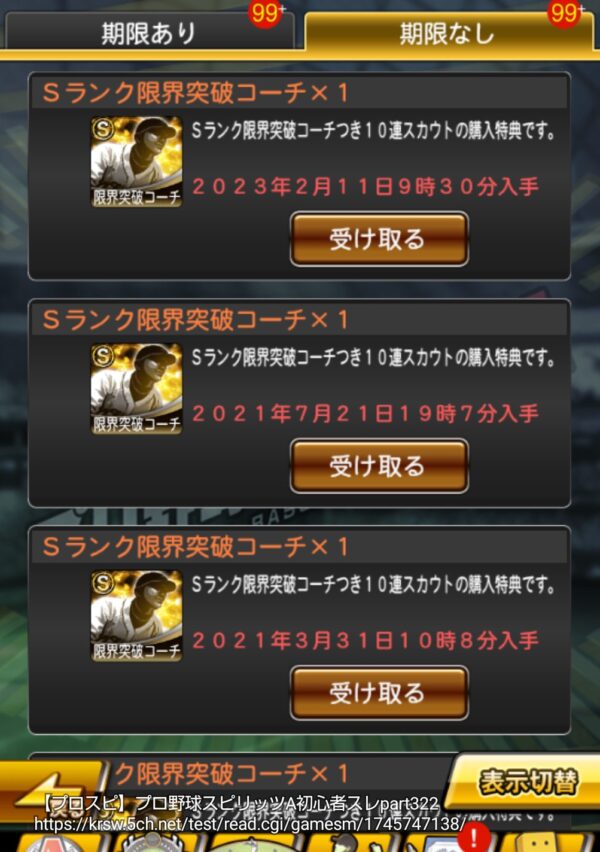The height and width of the screenshot is (852, 600).
Task: Tap the 99+ badge on 期限あり tab
Action: tap(265, 13)
